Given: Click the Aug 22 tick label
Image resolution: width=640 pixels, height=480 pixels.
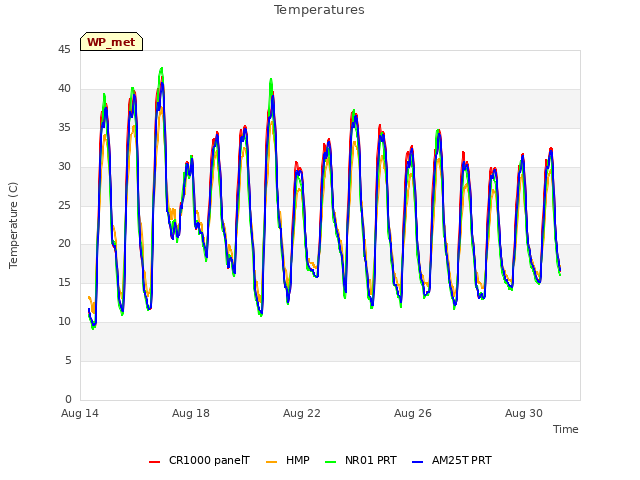Looking at the screenshot, I should point(302,413).
